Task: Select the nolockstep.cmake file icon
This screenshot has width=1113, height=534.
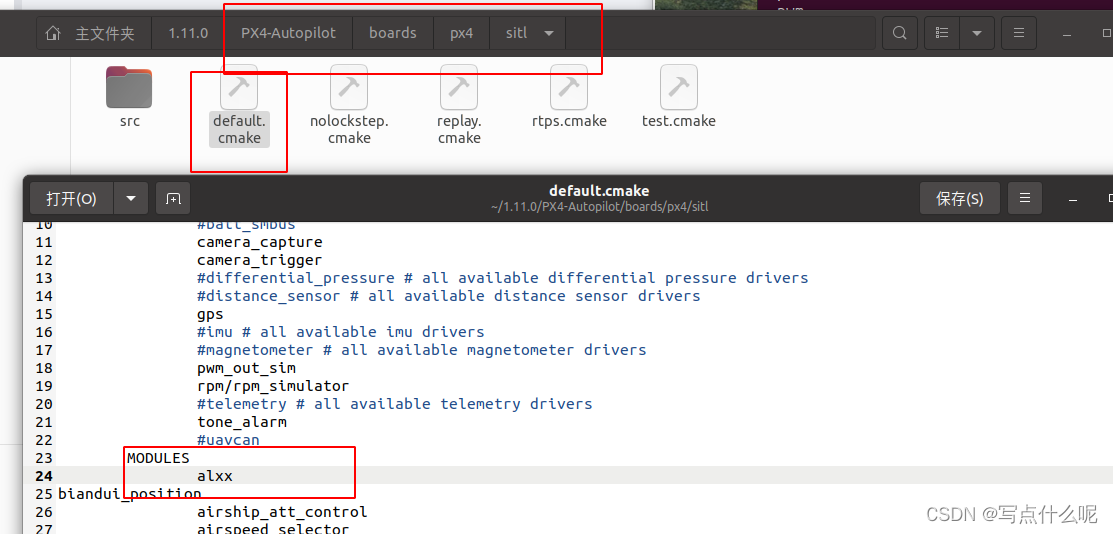Action: [x=349, y=87]
